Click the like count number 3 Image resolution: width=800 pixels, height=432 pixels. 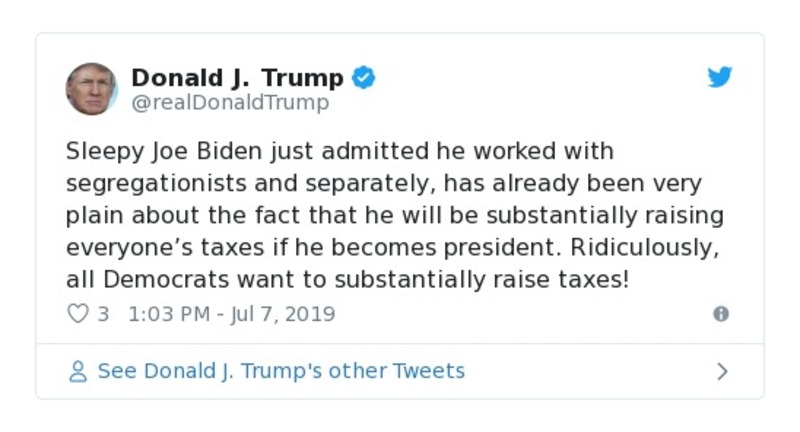(103, 314)
